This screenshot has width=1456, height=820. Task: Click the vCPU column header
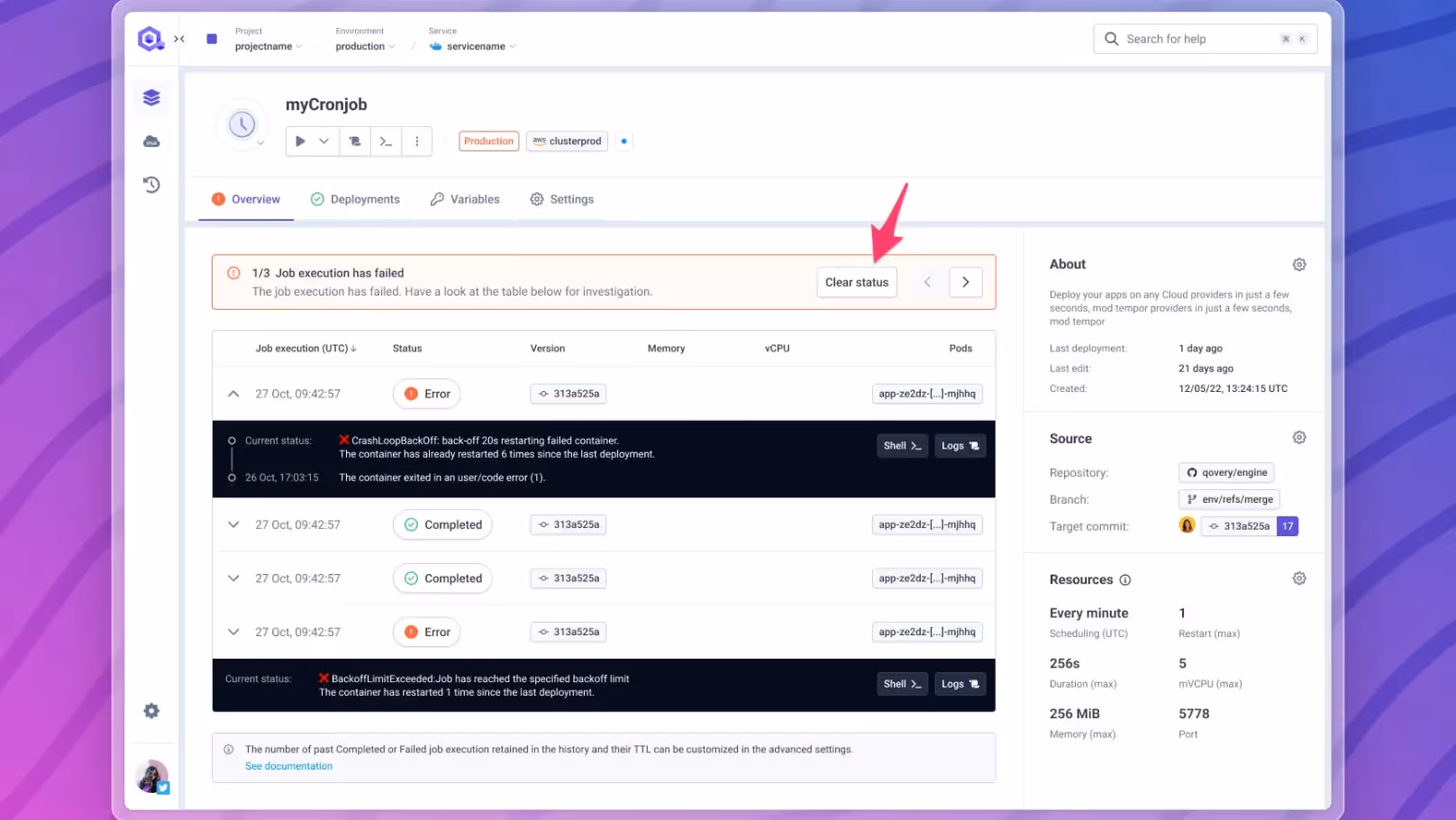[777, 349]
